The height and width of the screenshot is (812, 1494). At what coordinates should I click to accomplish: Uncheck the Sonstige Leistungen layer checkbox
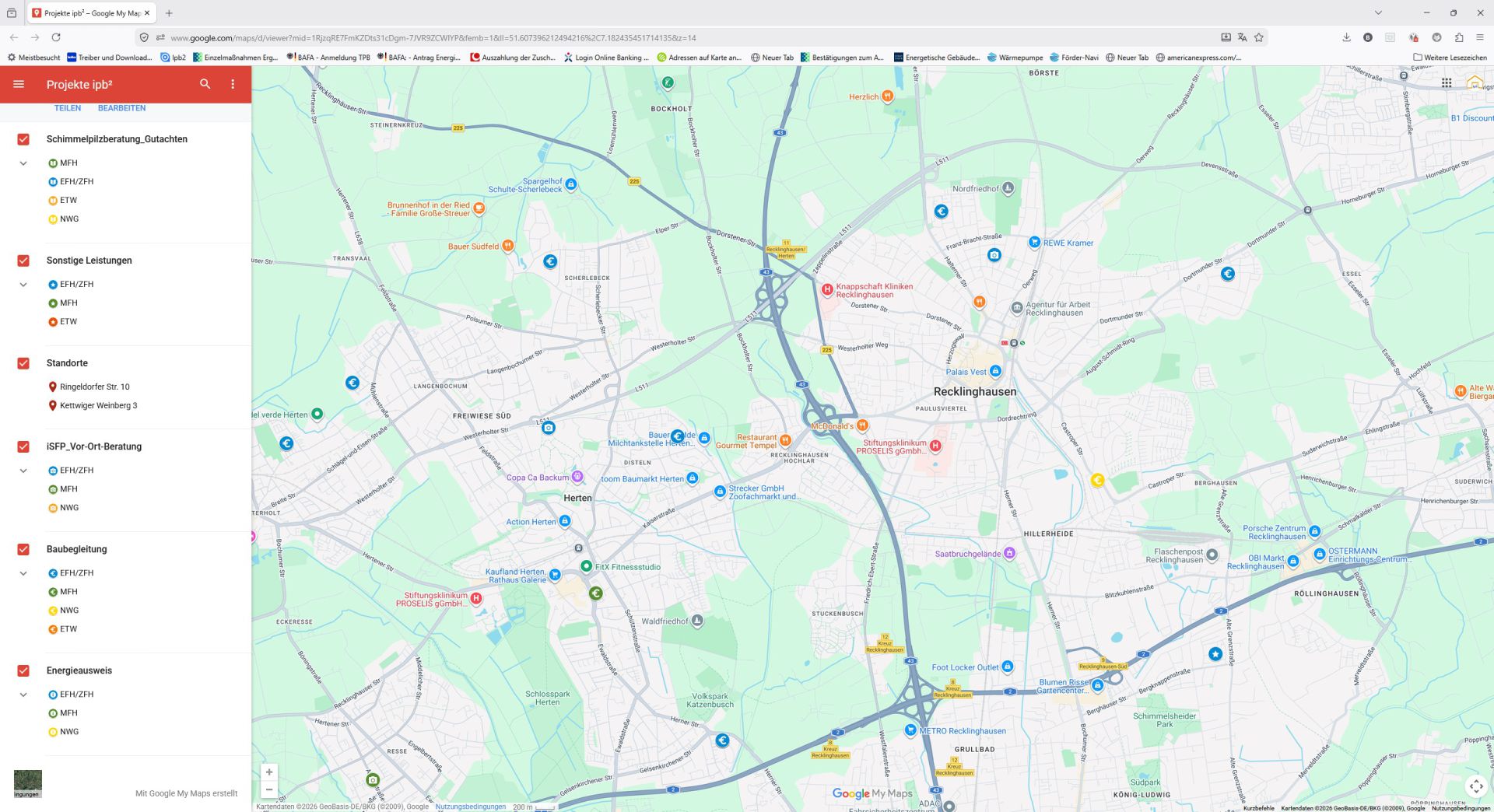[x=23, y=261]
